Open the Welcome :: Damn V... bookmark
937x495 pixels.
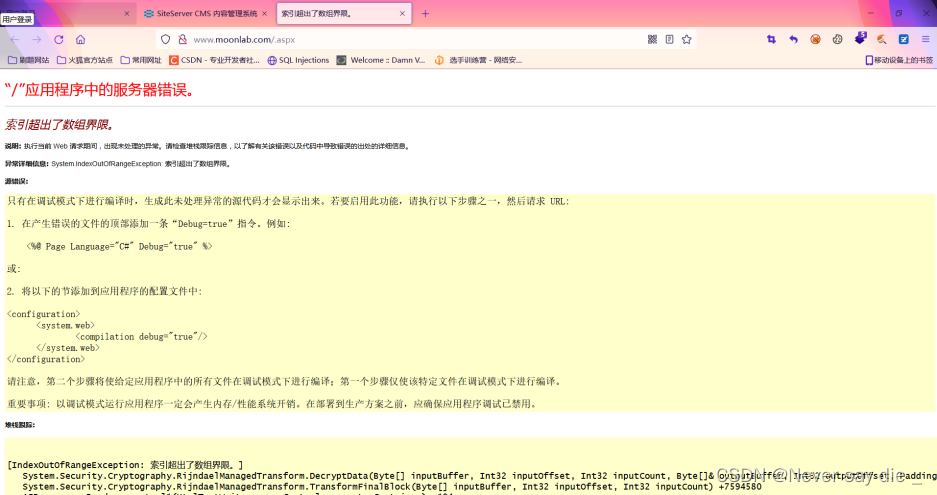pyautogui.click(x=381, y=60)
